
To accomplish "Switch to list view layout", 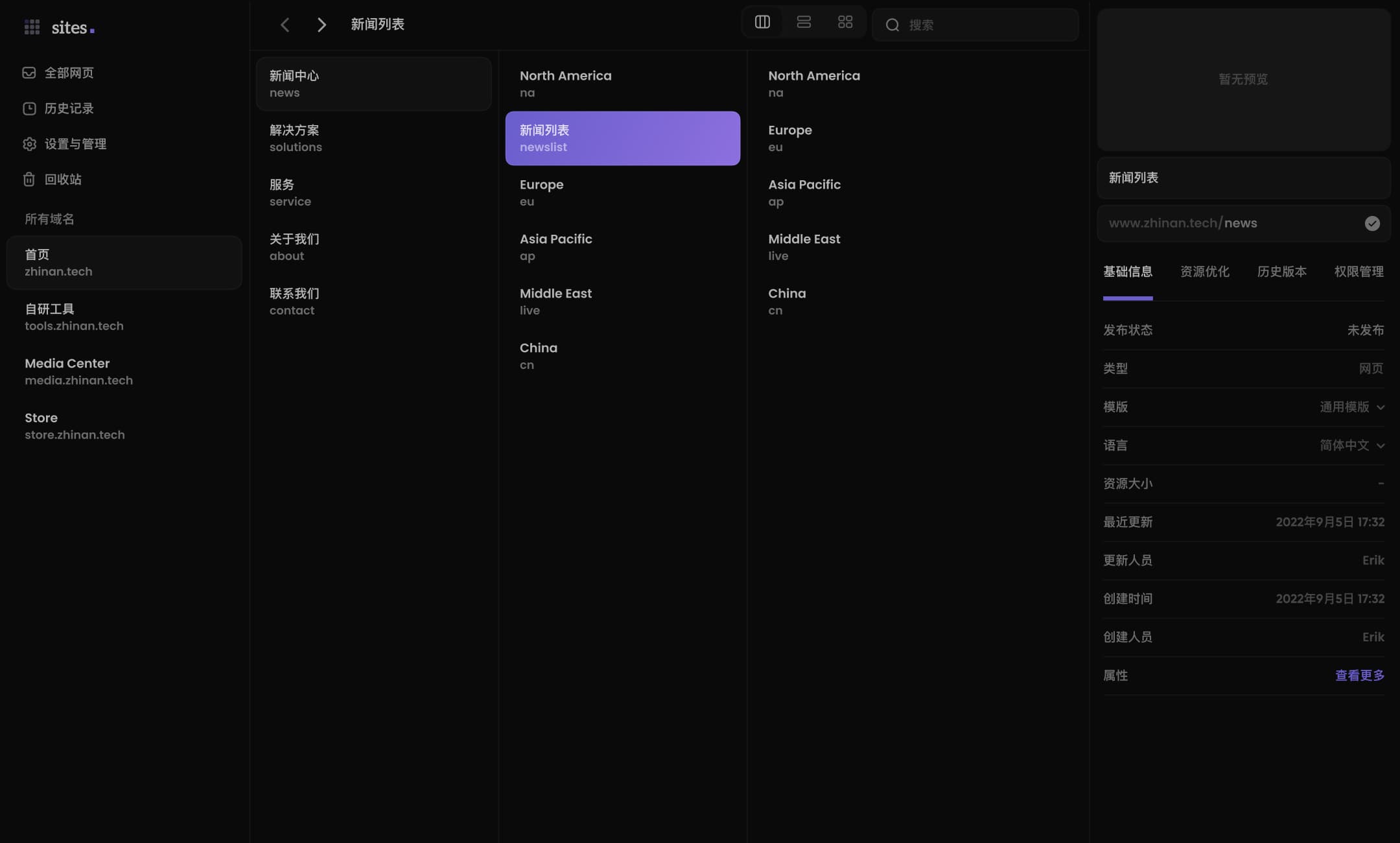I will pos(804,23).
